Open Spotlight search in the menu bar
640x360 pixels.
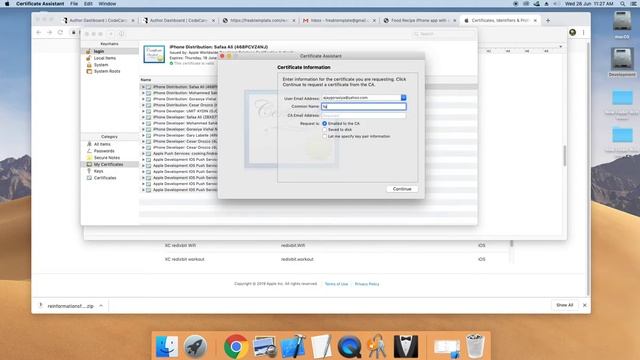coord(622,4)
